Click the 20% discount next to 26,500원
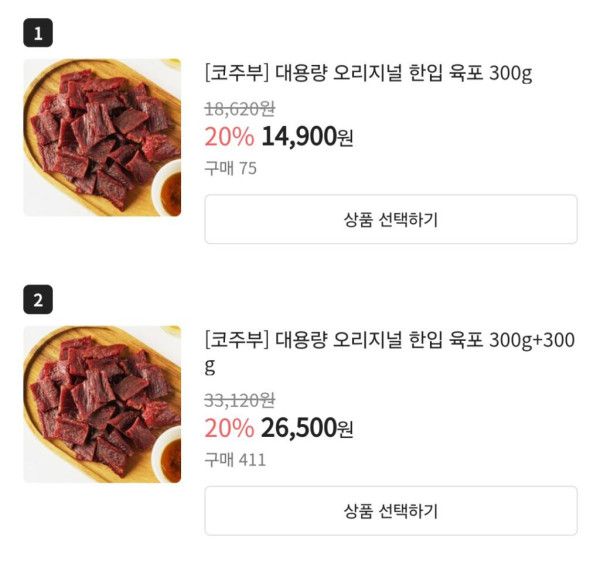This screenshot has height=564, width=600. tap(228, 429)
